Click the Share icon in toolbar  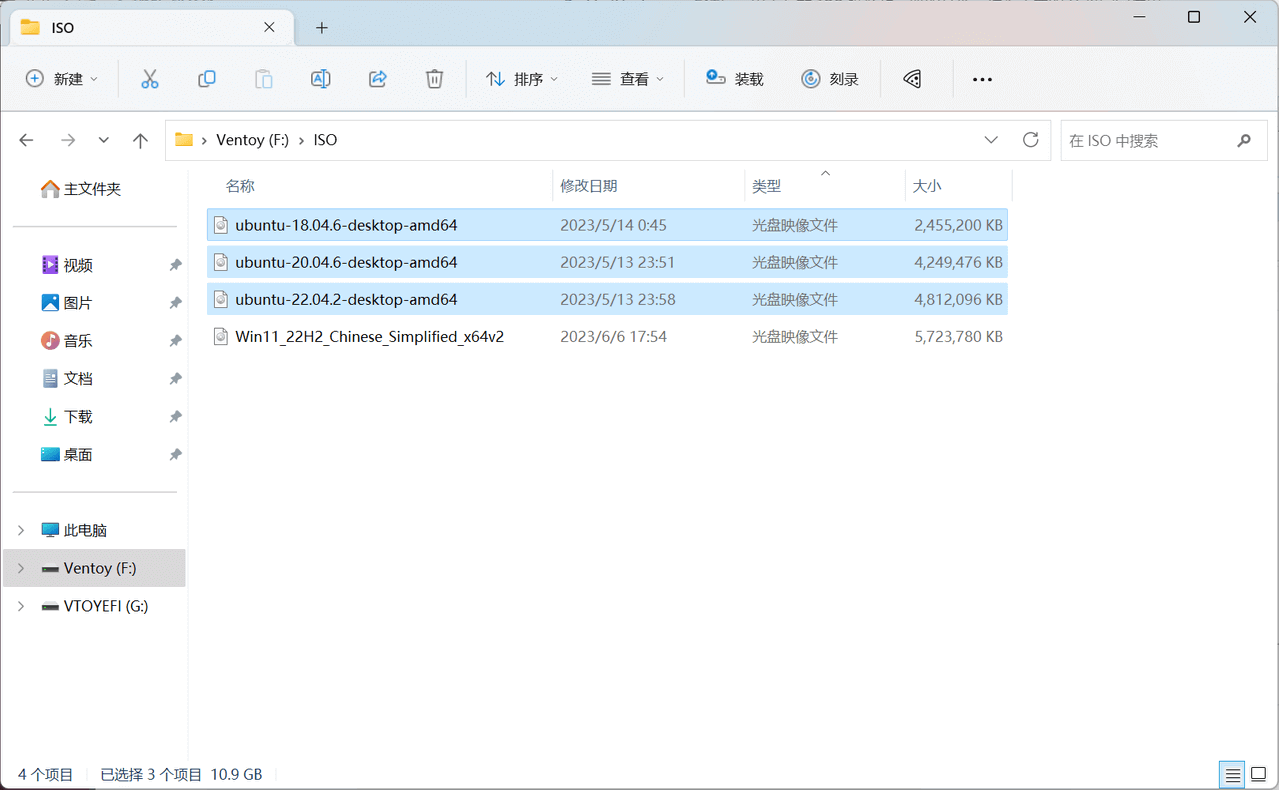(x=378, y=79)
